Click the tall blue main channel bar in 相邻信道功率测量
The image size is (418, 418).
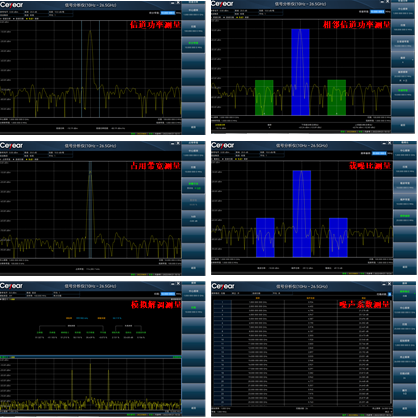[x=300, y=72]
